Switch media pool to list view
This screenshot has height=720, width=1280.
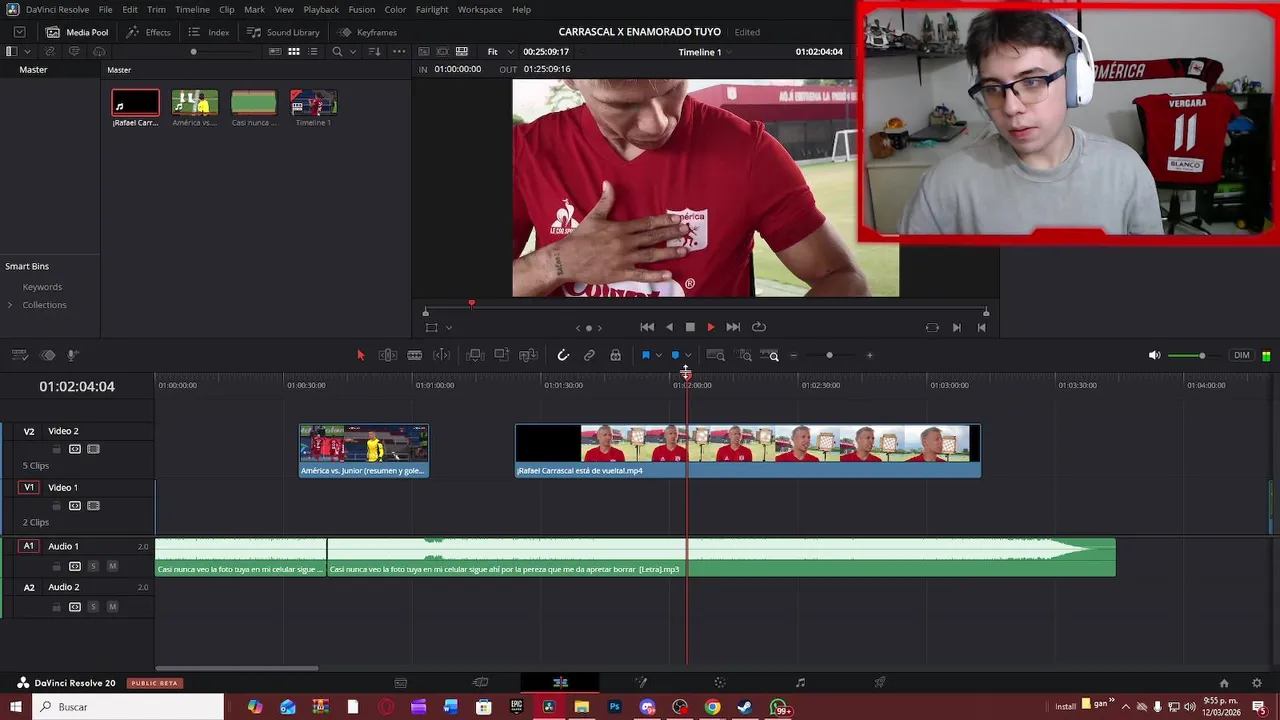(x=313, y=51)
